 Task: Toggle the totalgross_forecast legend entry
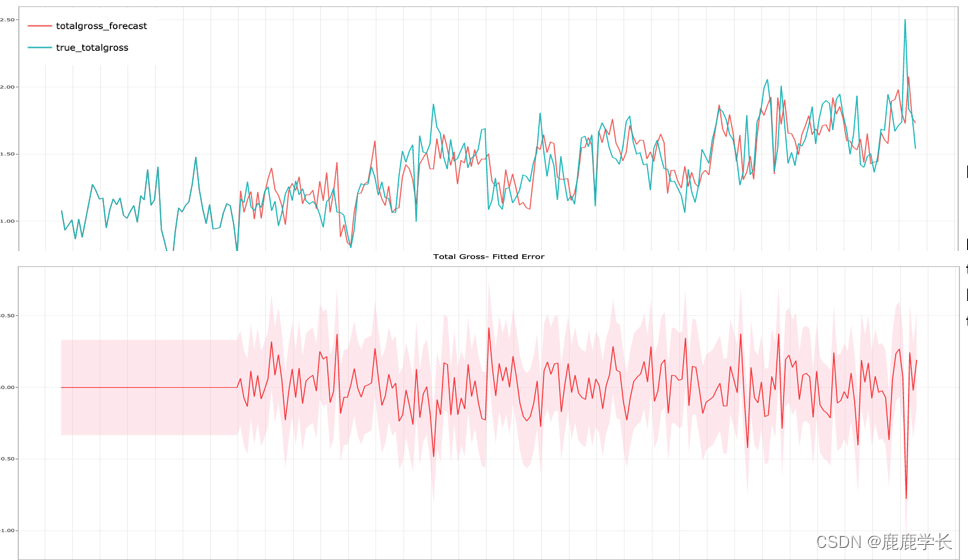88,26
